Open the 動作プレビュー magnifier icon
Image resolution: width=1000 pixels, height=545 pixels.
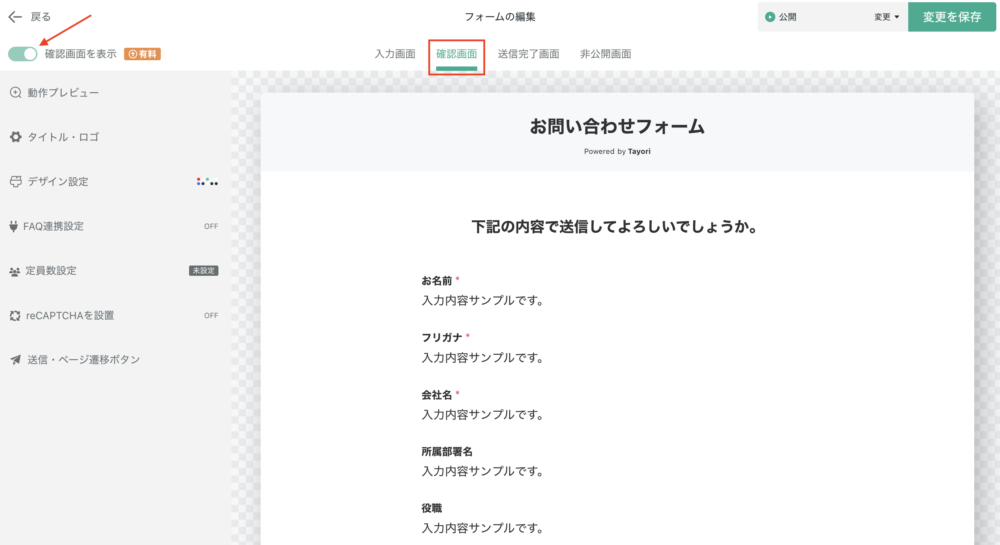pyautogui.click(x=15, y=92)
